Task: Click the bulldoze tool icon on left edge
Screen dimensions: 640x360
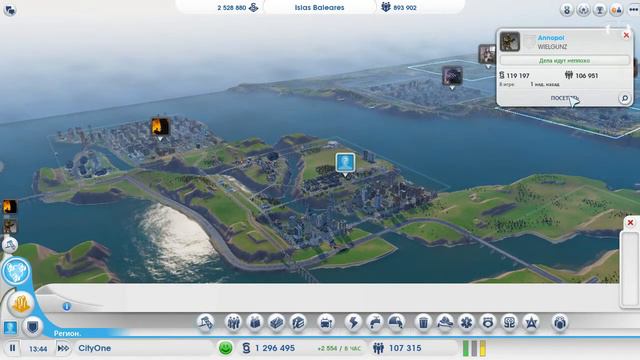Action: point(10,245)
